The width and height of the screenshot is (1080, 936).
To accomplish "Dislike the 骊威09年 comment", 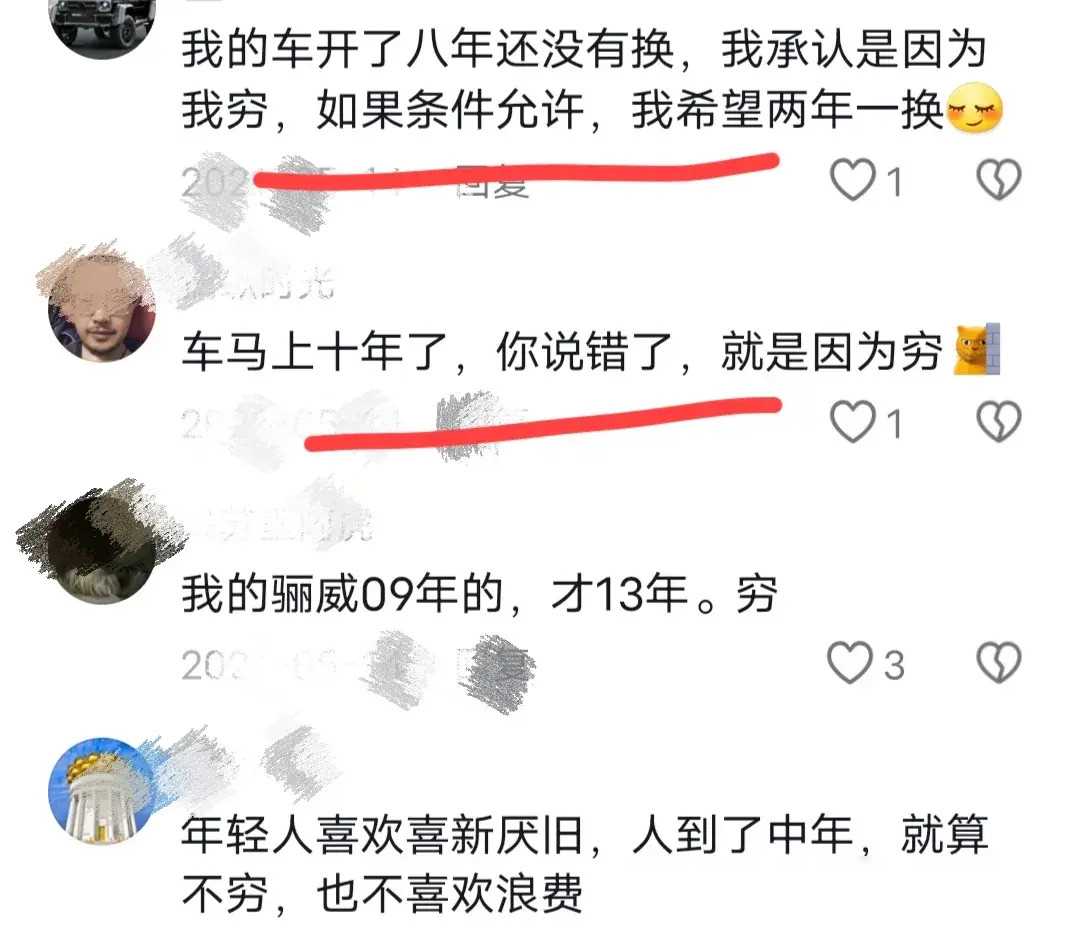I will [x=999, y=663].
